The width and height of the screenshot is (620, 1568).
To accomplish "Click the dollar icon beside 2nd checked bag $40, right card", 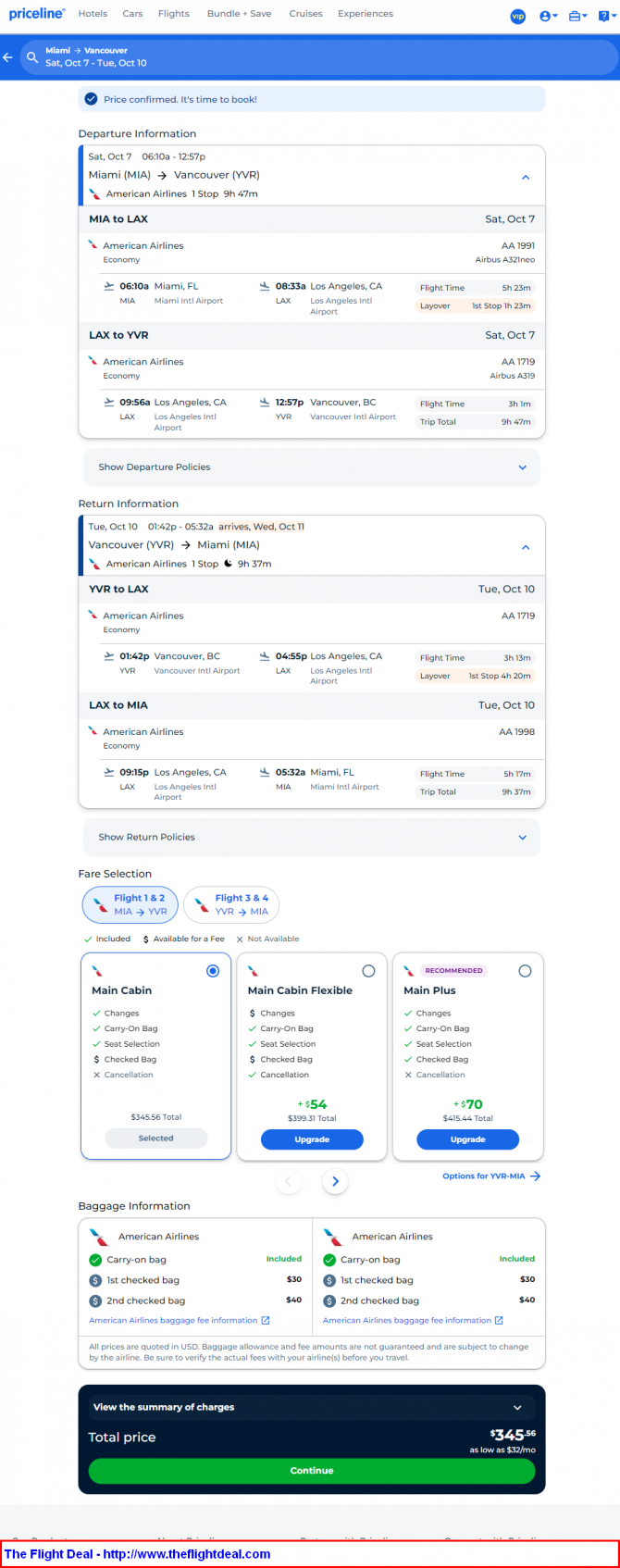I will tap(329, 1300).
